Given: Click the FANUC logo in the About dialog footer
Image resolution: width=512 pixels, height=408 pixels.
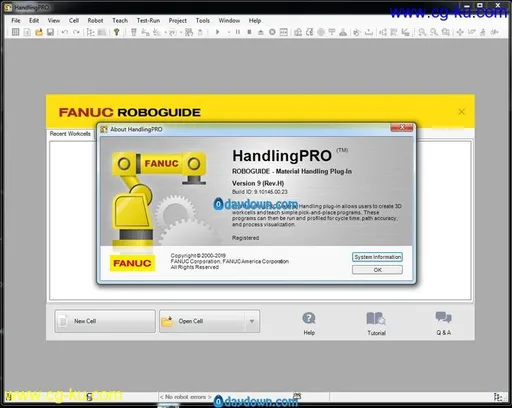Looking at the screenshot, I should pyautogui.click(x=132, y=263).
